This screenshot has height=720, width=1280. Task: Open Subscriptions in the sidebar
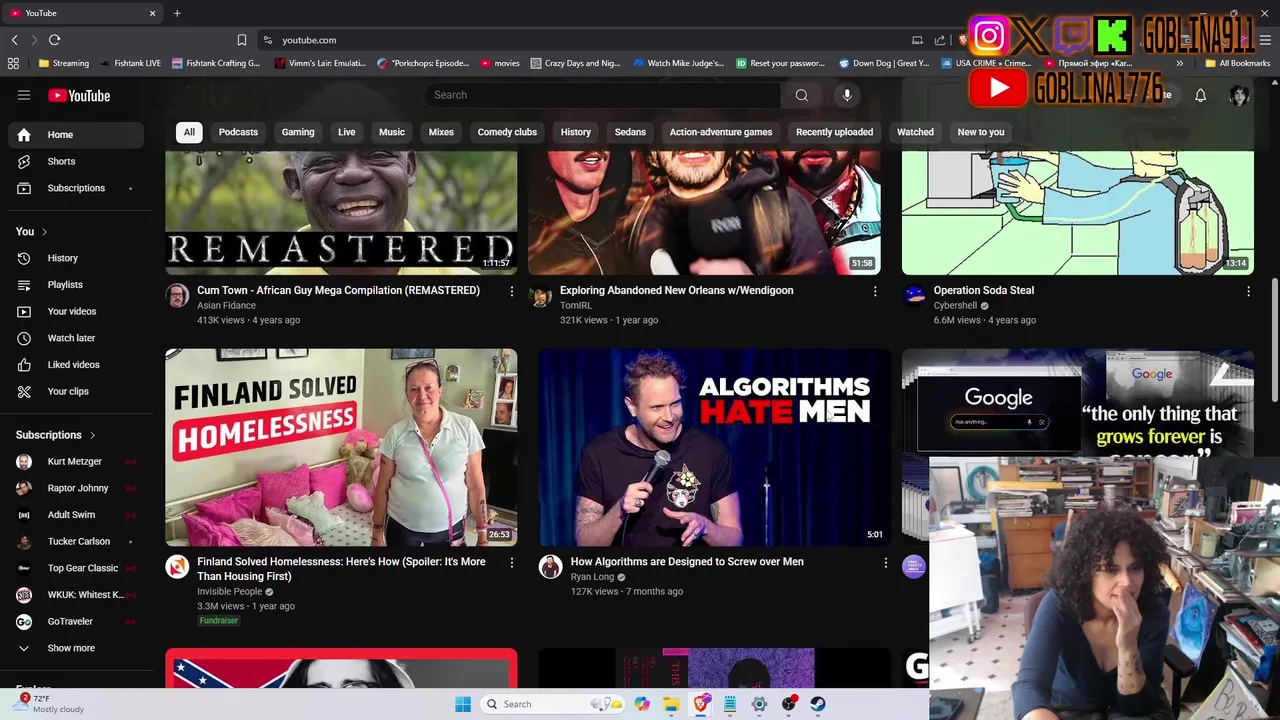tap(78, 188)
